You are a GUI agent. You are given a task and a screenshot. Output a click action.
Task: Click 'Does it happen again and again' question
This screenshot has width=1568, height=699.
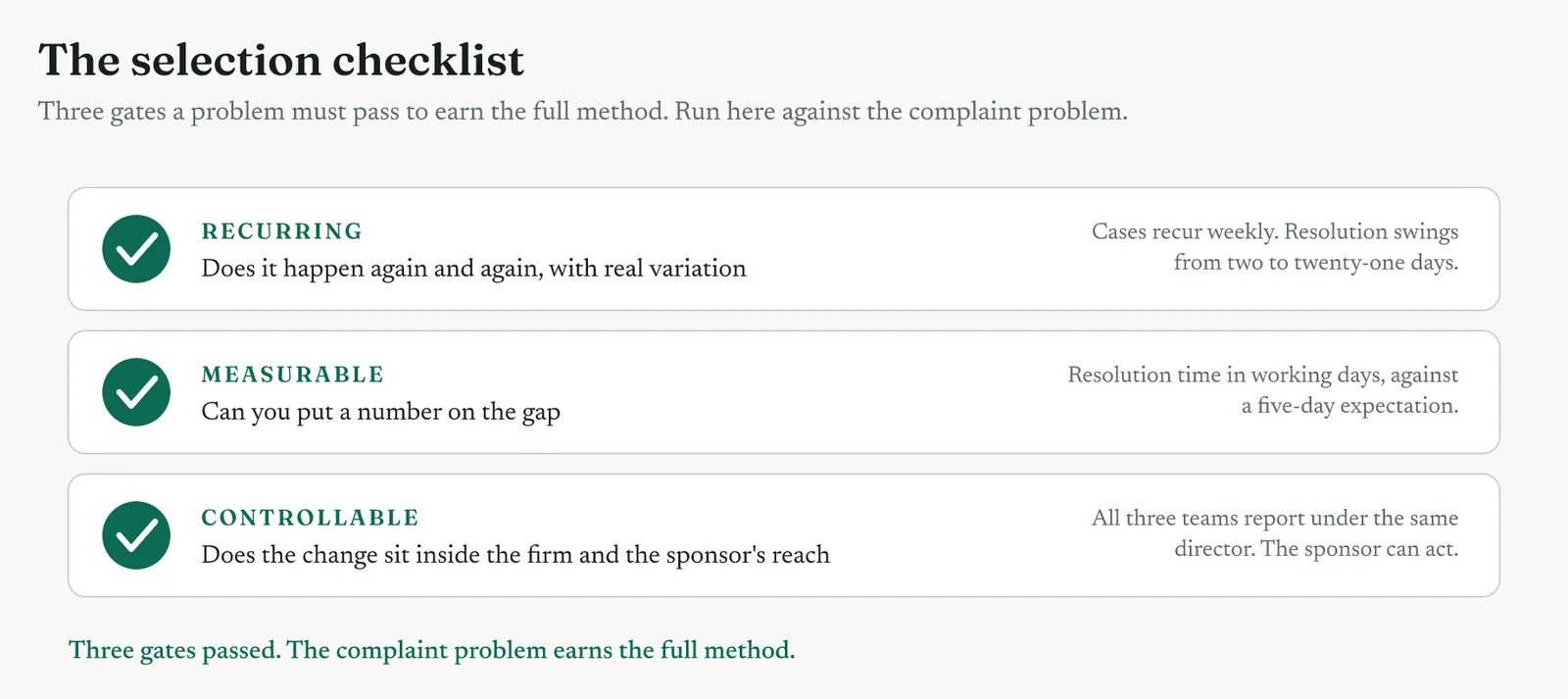click(x=473, y=269)
